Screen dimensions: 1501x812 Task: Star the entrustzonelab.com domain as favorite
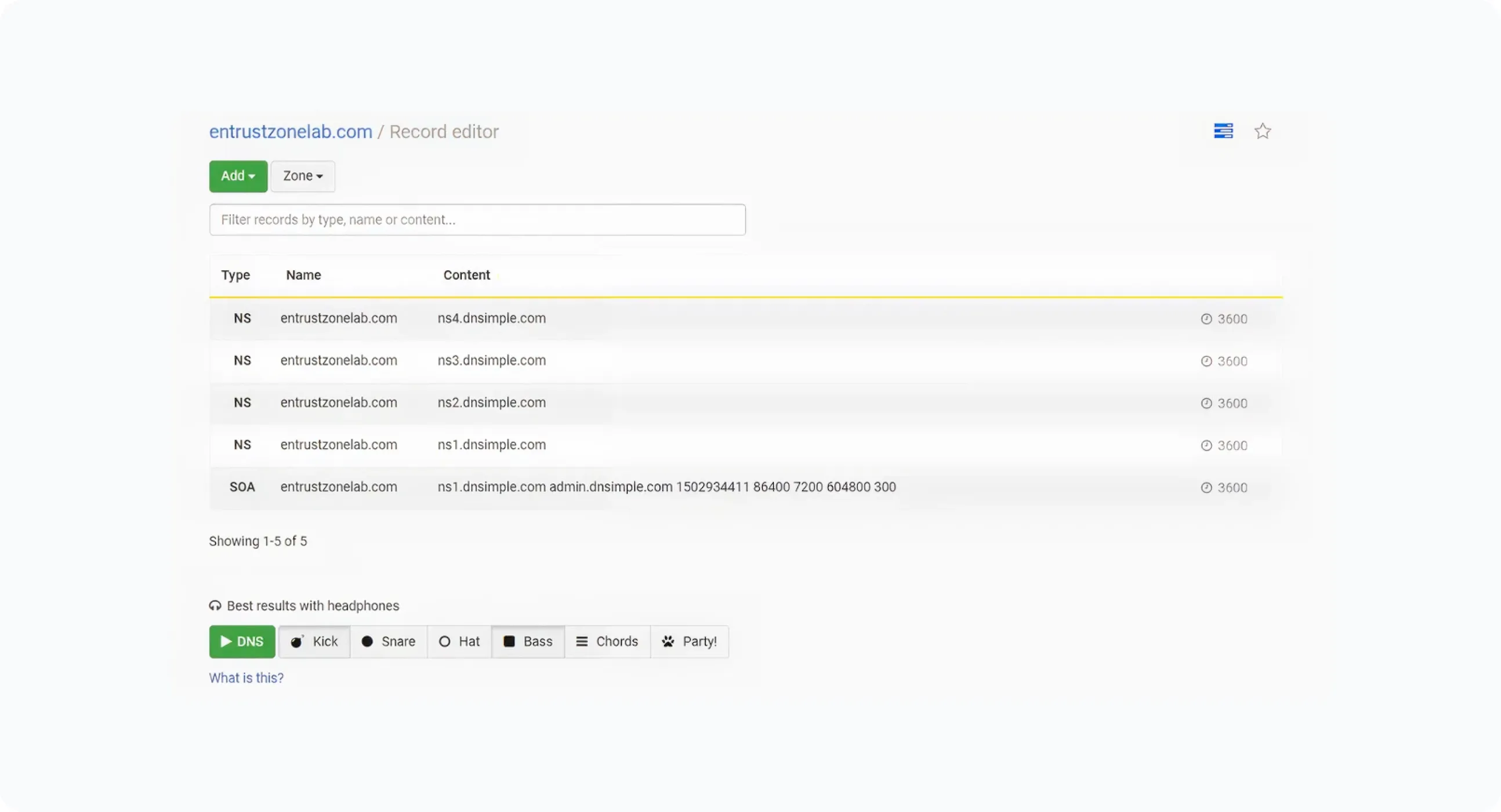click(x=1262, y=131)
